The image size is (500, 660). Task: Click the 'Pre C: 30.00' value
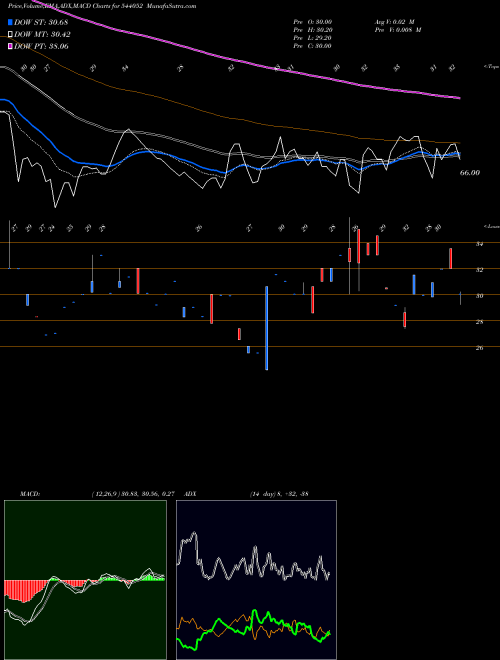(312, 46)
